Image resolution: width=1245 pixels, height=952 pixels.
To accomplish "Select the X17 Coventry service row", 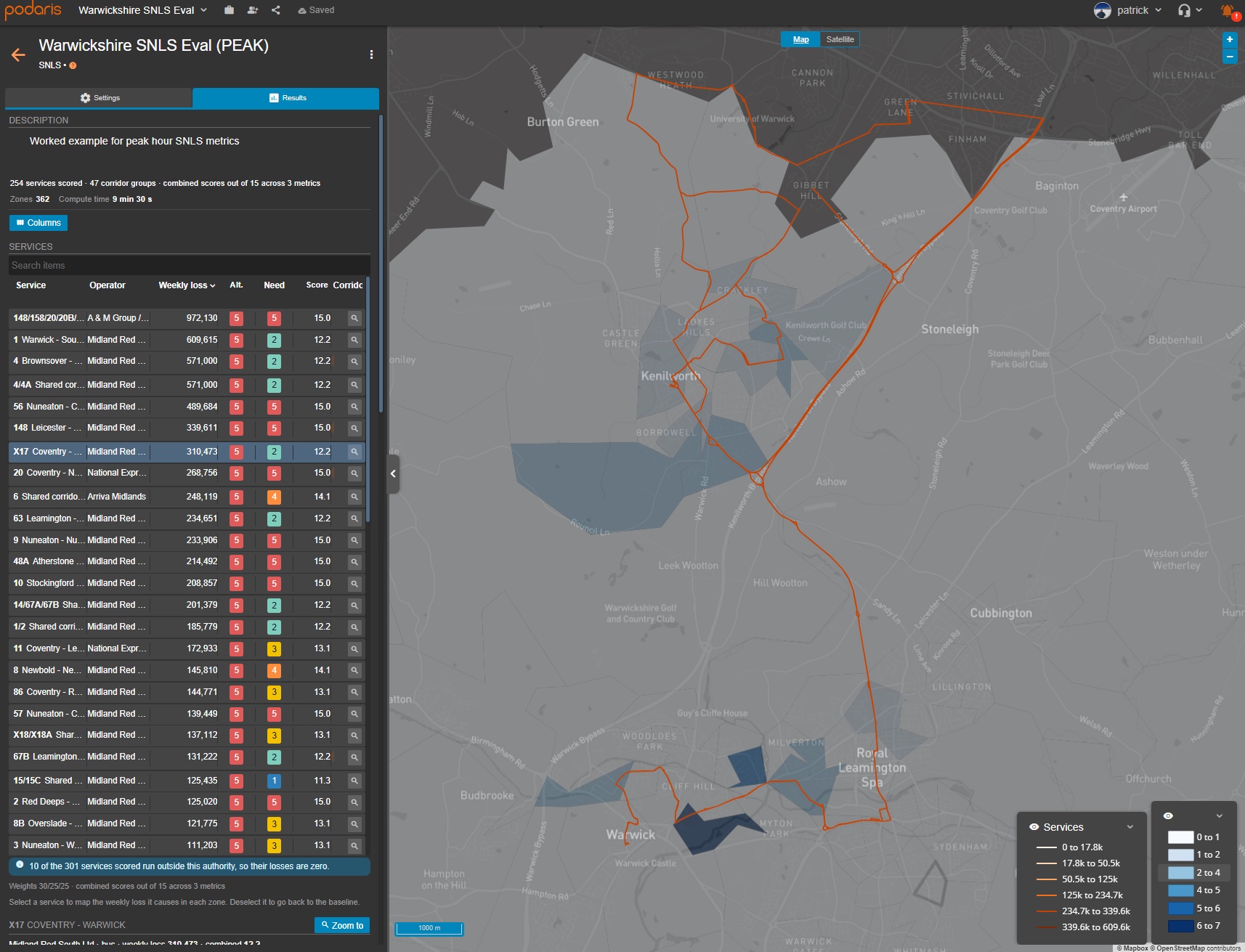I will click(187, 452).
